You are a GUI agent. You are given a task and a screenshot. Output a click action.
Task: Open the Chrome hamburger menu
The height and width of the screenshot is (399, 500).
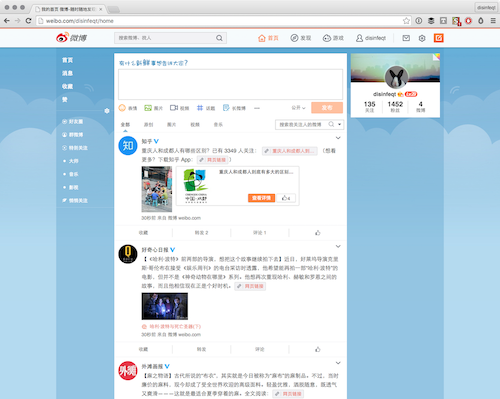coord(493,21)
